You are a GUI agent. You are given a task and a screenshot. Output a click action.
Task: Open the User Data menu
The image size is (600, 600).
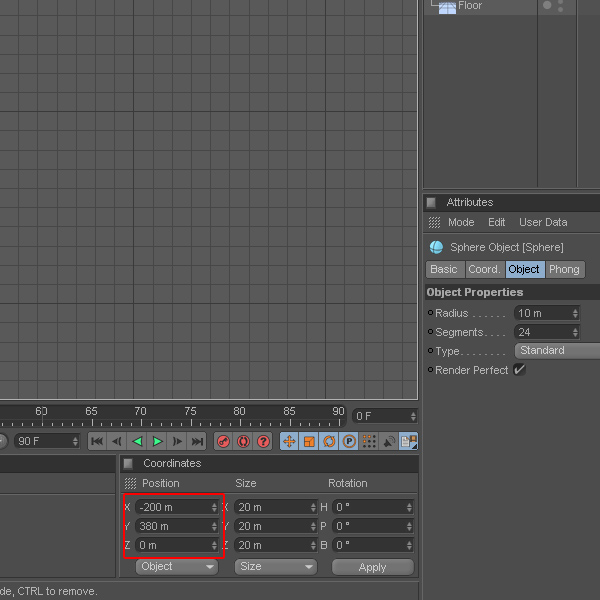(x=543, y=222)
